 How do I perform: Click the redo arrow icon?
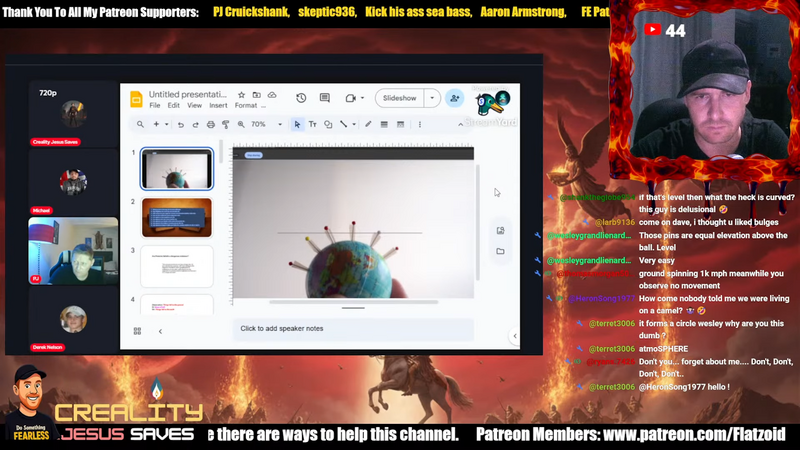tap(195, 124)
